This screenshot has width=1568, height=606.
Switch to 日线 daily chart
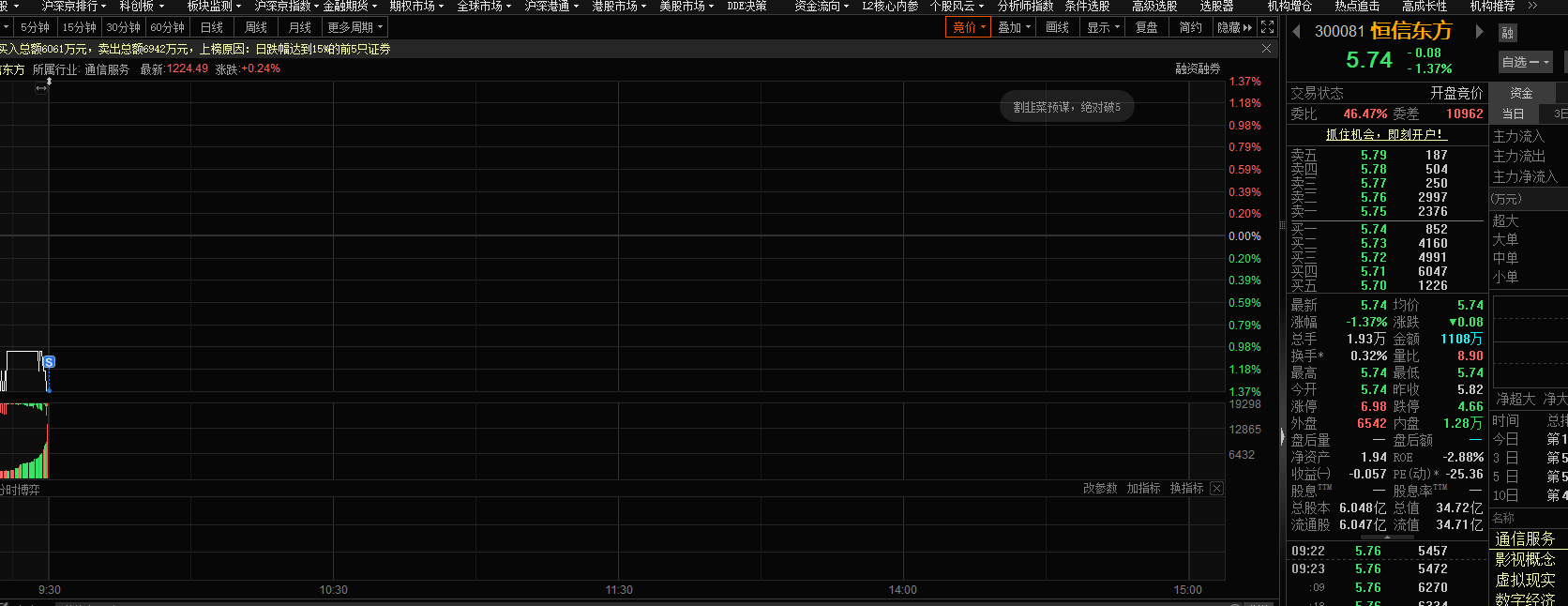pyautogui.click(x=212, y=27)
